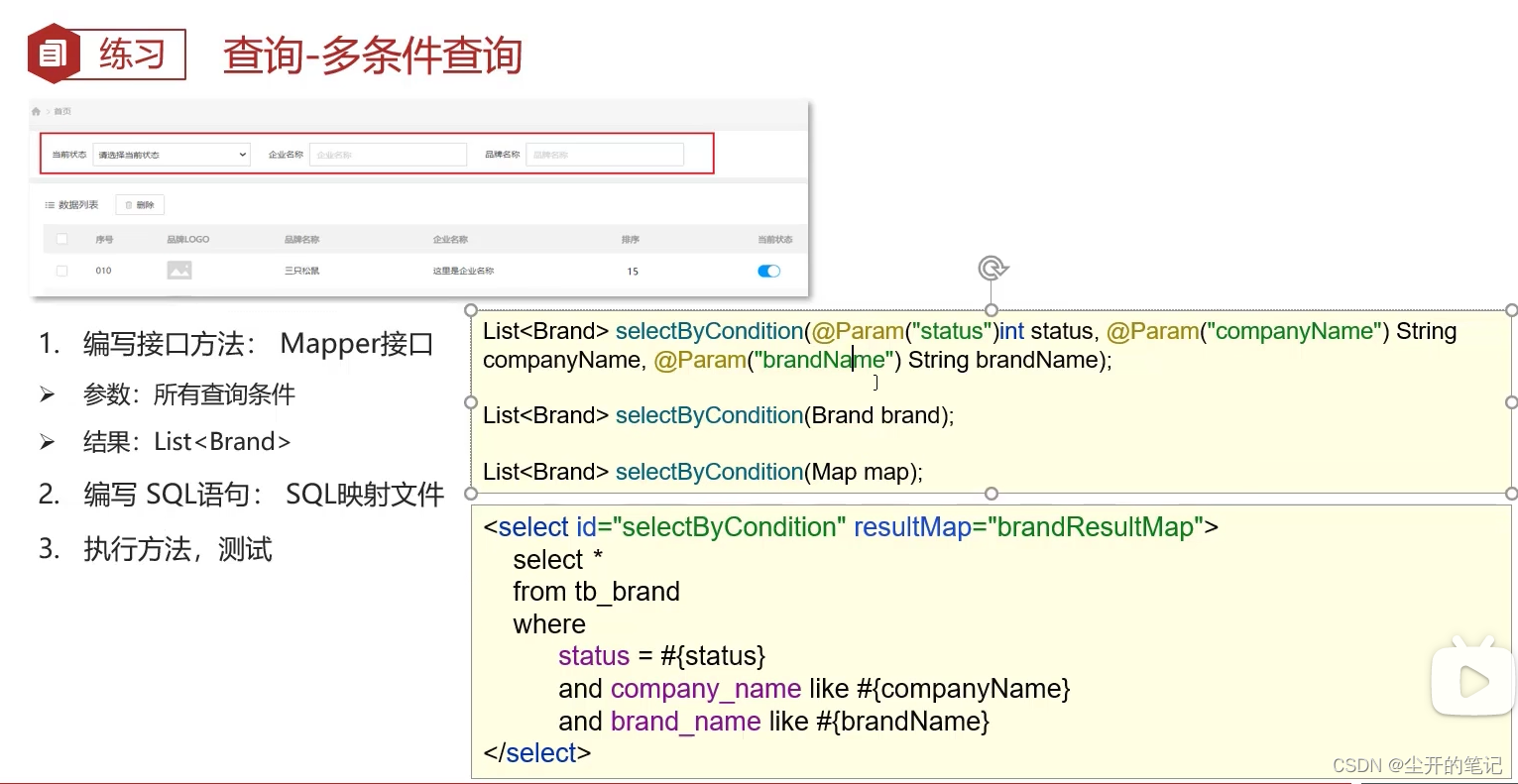
Task: Click the 品牌名称 column header
Action: click(x=301, y=240)
